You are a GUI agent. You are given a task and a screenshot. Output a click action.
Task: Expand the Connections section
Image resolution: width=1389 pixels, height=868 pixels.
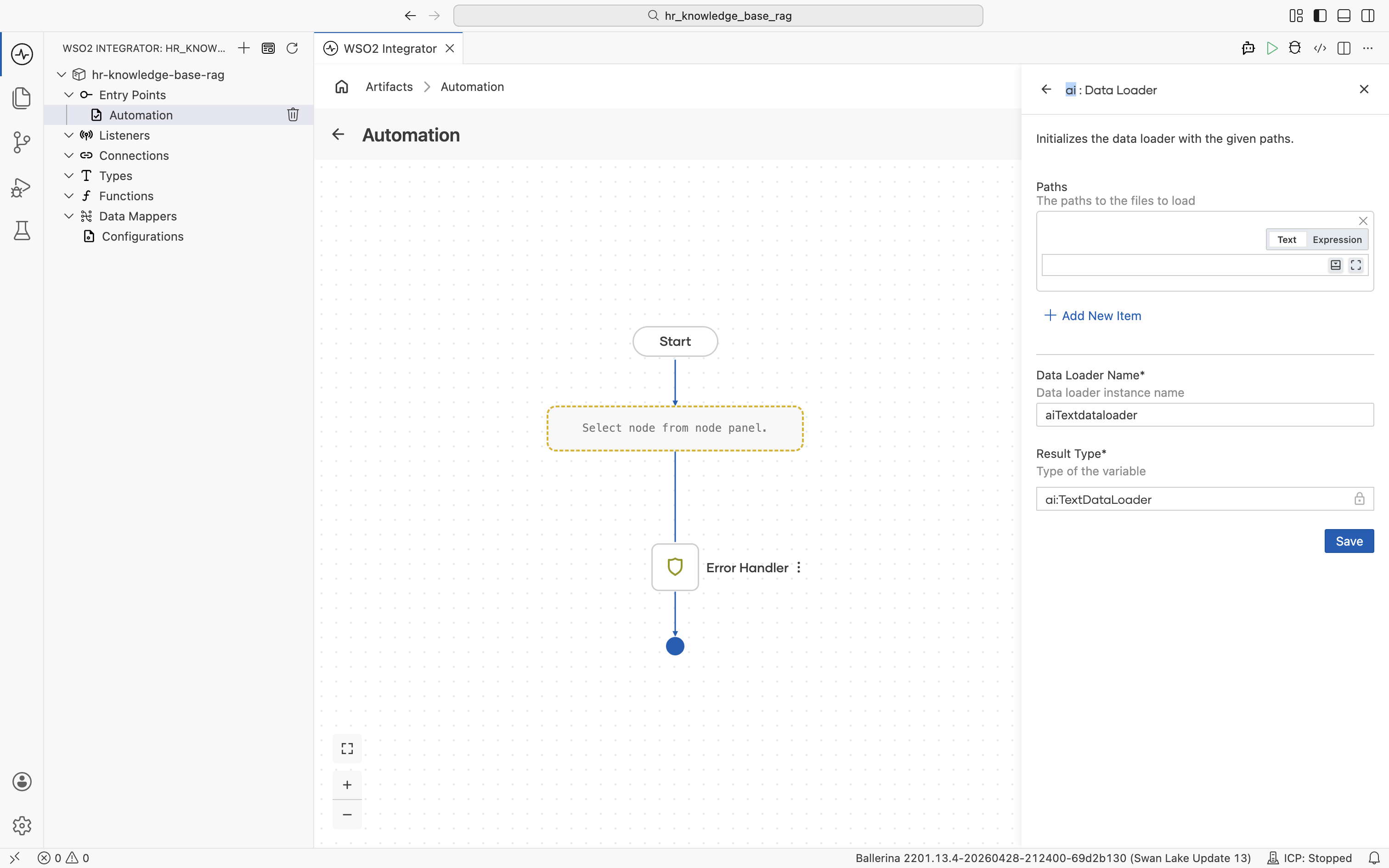tap(69, 155)
